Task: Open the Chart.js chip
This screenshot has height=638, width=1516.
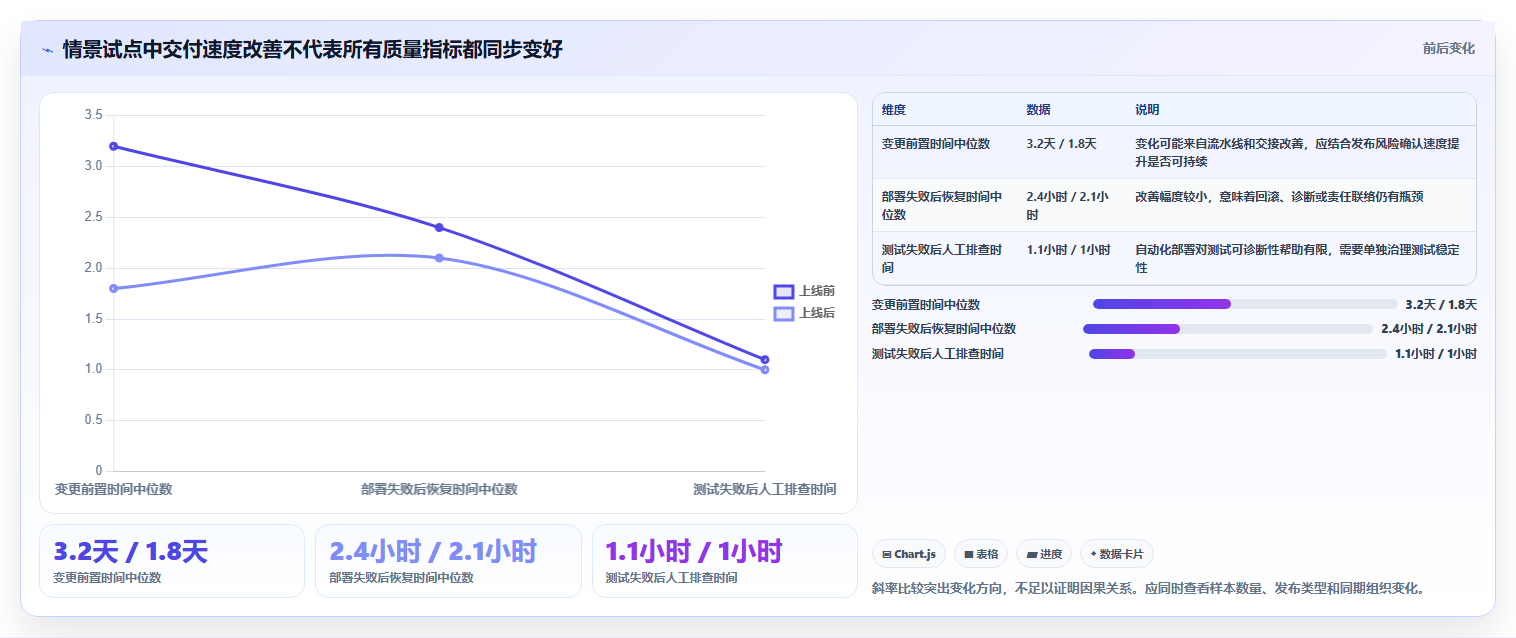Action: click(x=909, y=554)
